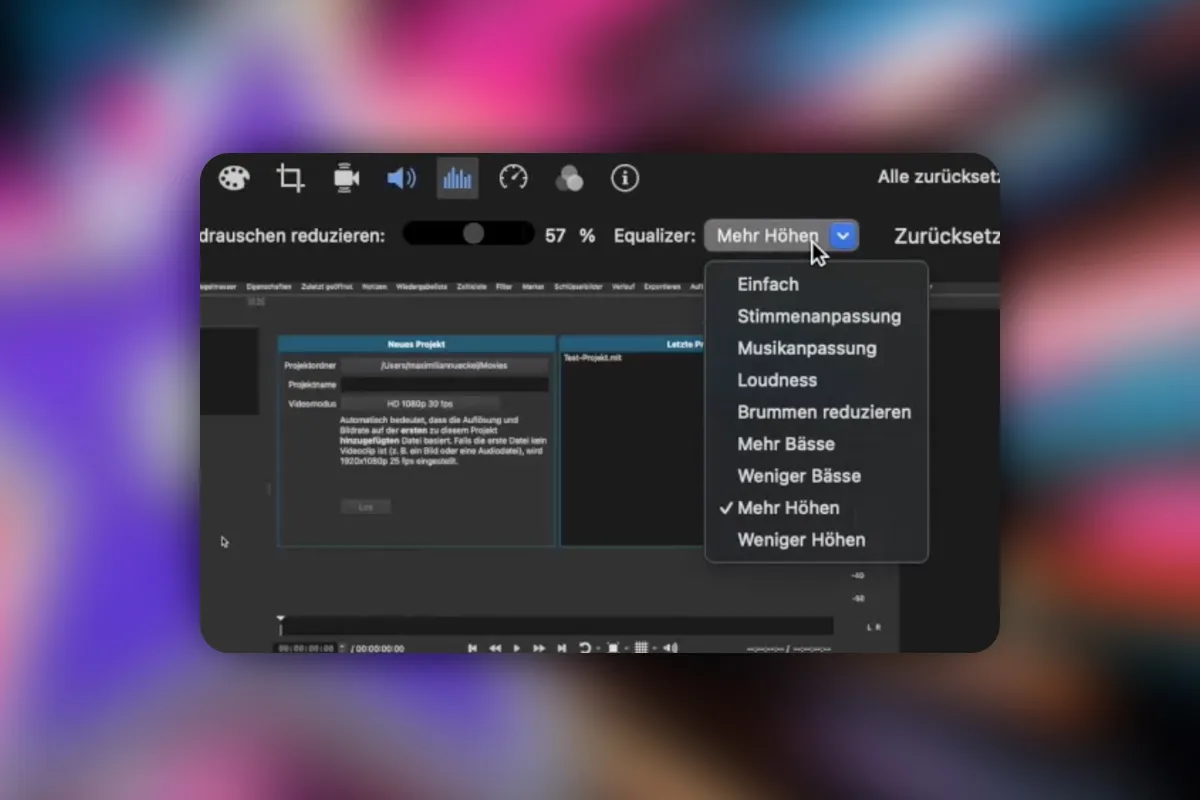
Task: Open the Verlauf toolbar item
Action: click(x=626, y=287)
